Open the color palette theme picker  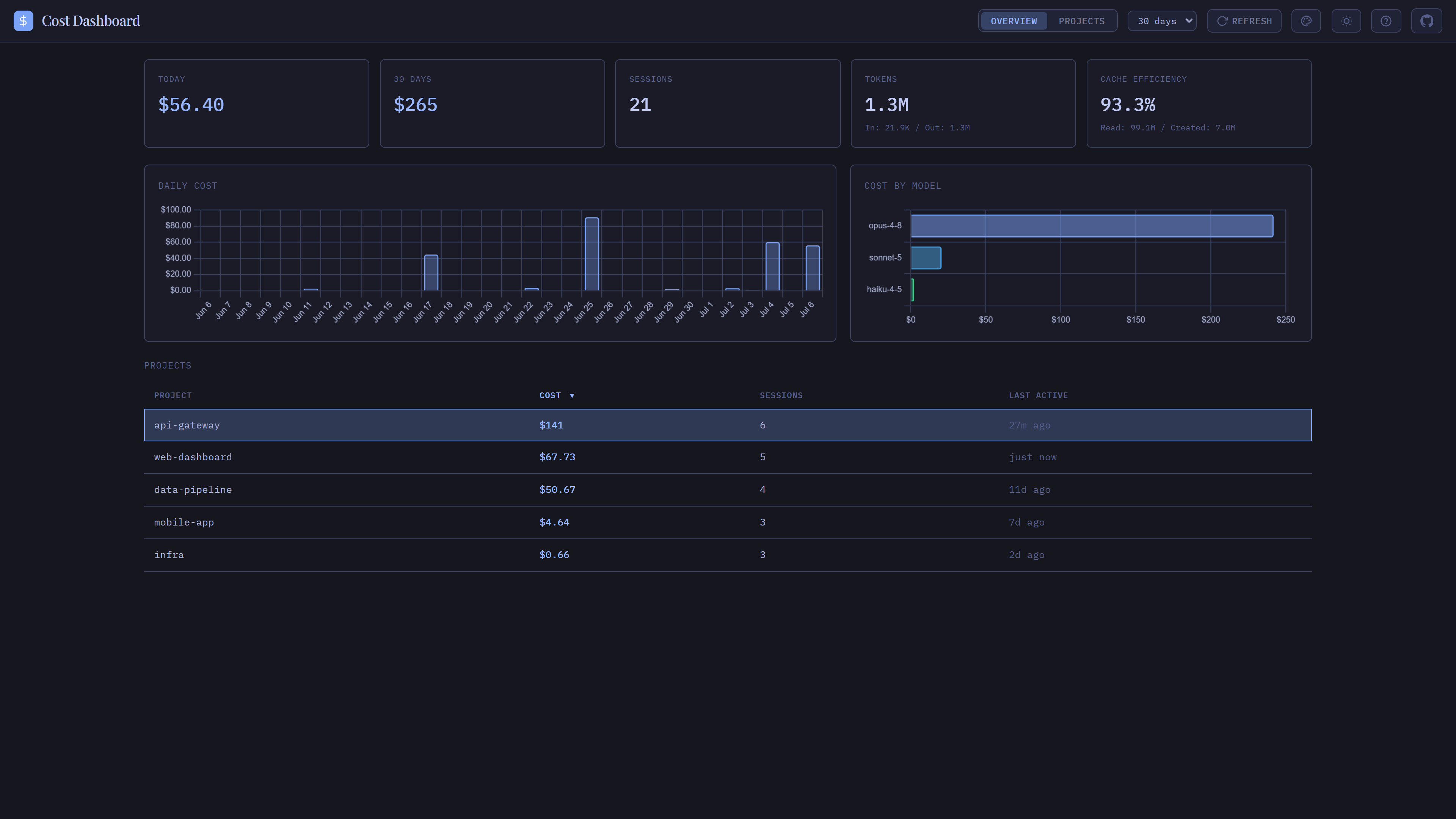[x=1305, y=21]
